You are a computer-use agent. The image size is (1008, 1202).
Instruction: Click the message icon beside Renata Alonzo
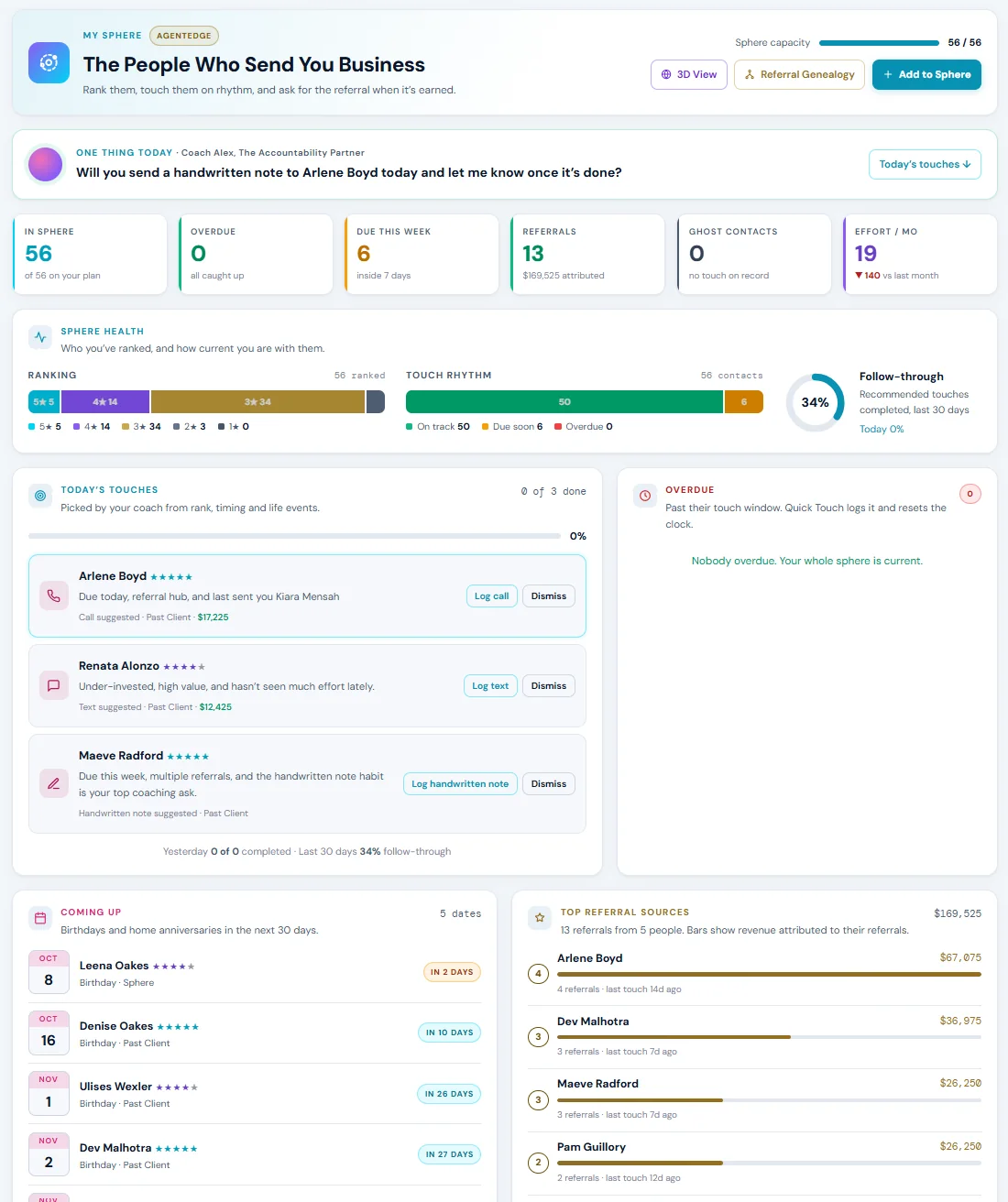pos(53,685)
